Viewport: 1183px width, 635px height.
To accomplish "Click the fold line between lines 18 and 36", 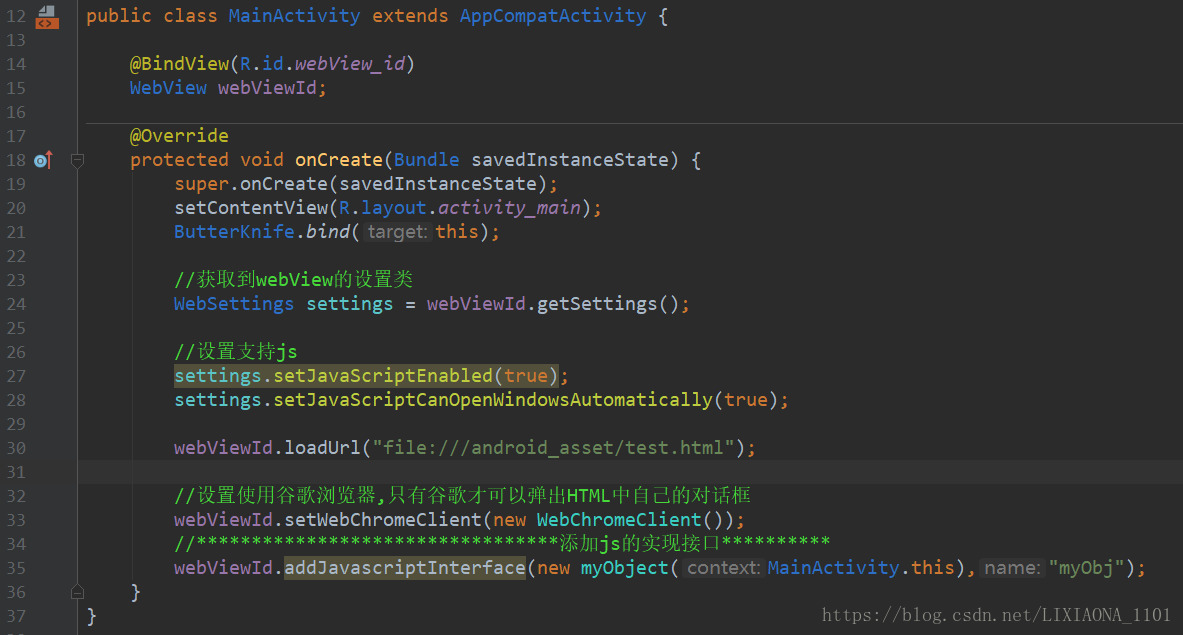I will click(x=77, y=380).
